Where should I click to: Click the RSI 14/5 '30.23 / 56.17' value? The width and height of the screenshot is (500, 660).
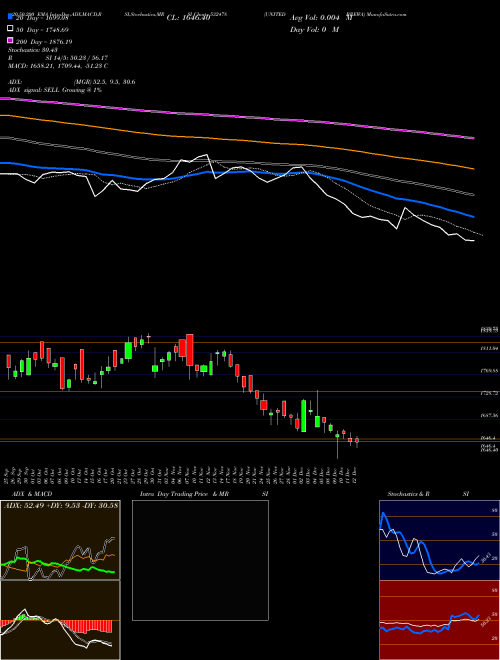click(87, 58)
